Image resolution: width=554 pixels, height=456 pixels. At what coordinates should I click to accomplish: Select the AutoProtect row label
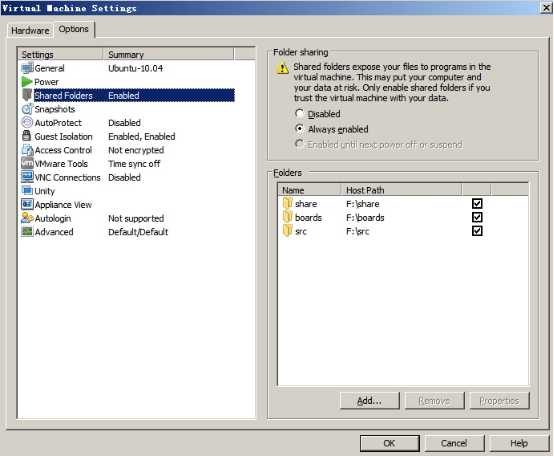(58, 123)
